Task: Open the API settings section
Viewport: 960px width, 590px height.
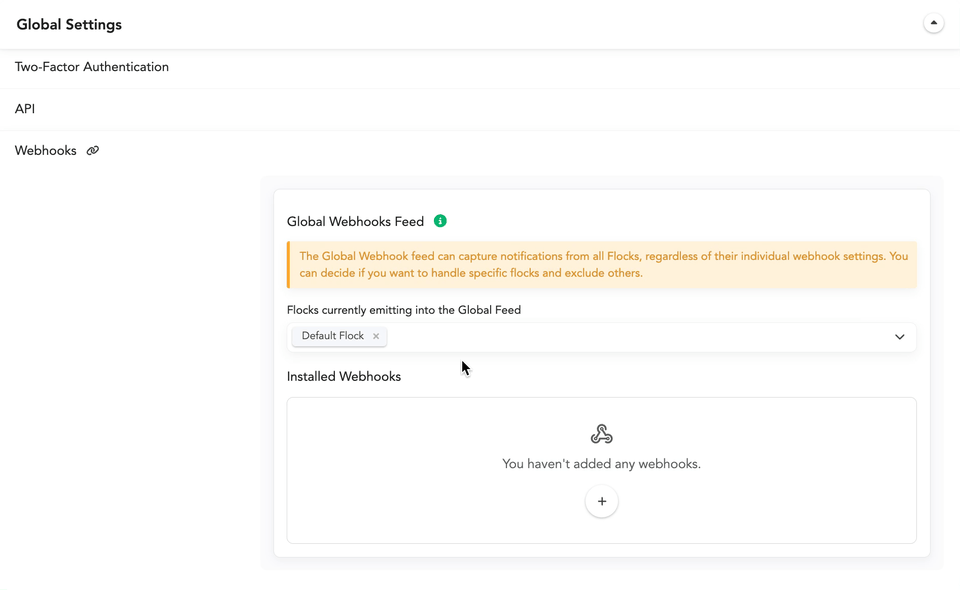Action: point(25,109)
